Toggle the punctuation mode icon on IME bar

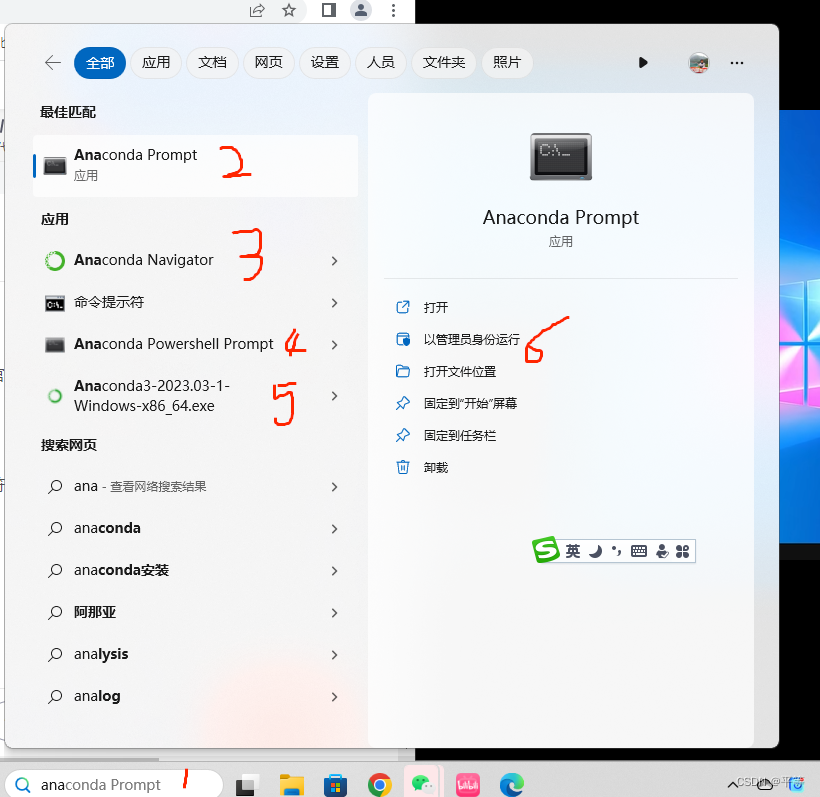(x=617, y=551)
